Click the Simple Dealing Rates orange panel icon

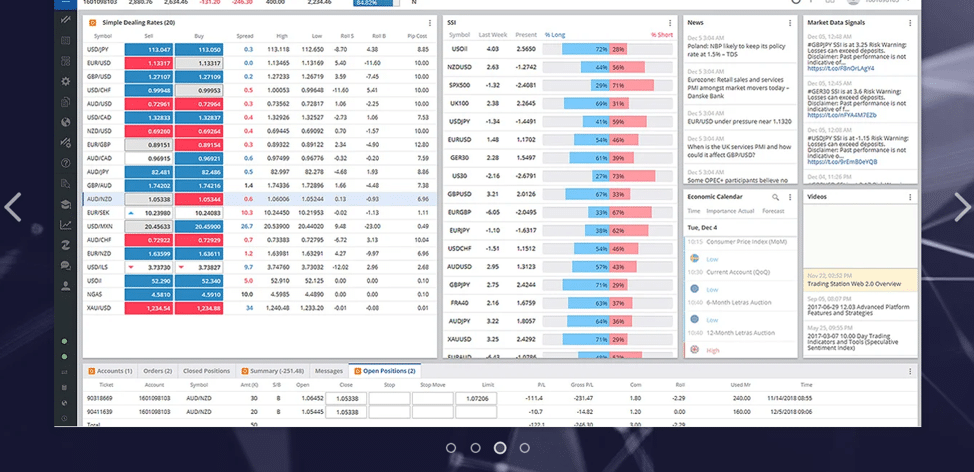pyautogui.click(x=93, y=23)
